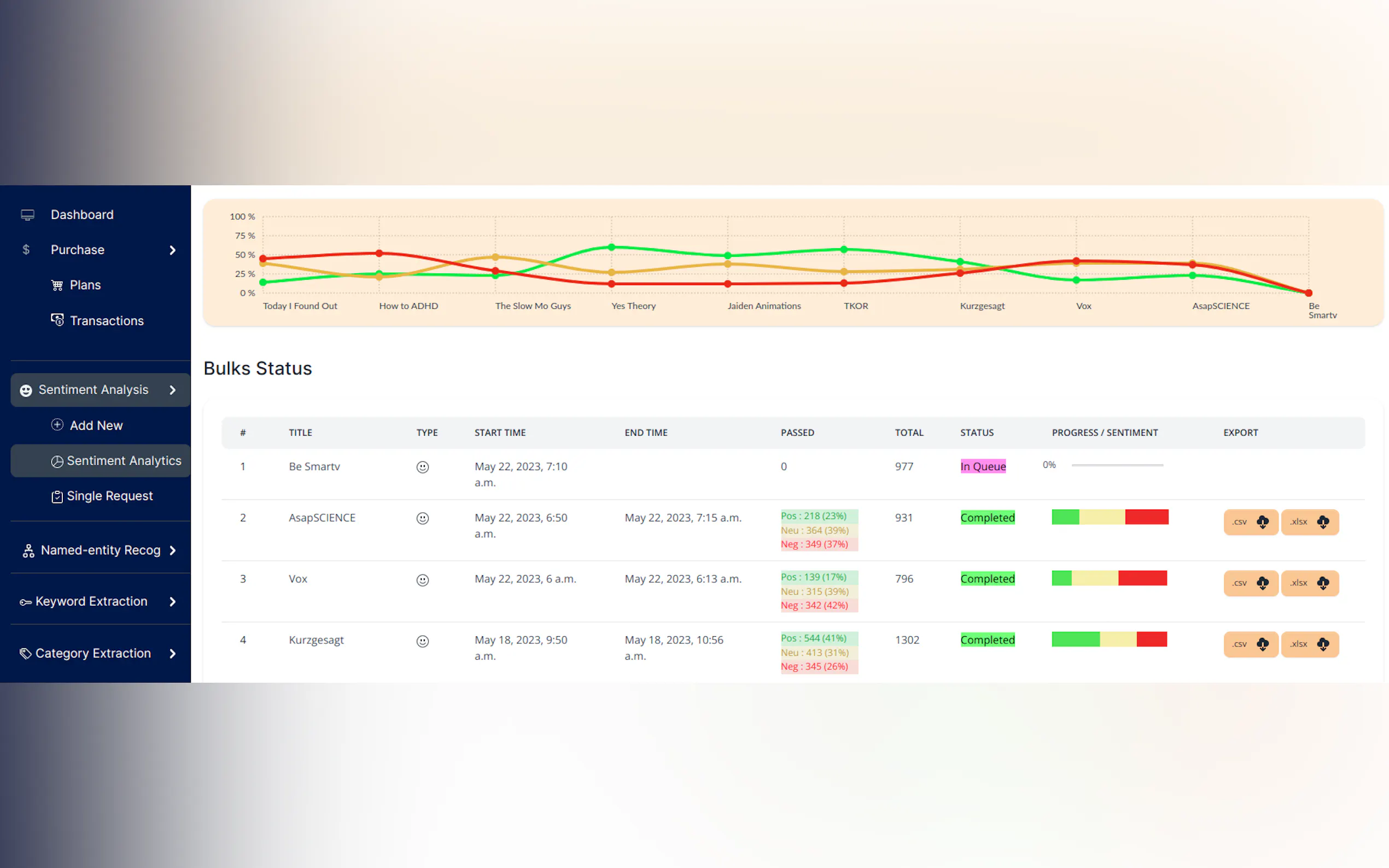Click the Named-entity Recog network icon
Screen dimensions: 1389x868
pyautogui.click(x=28, y=550)
